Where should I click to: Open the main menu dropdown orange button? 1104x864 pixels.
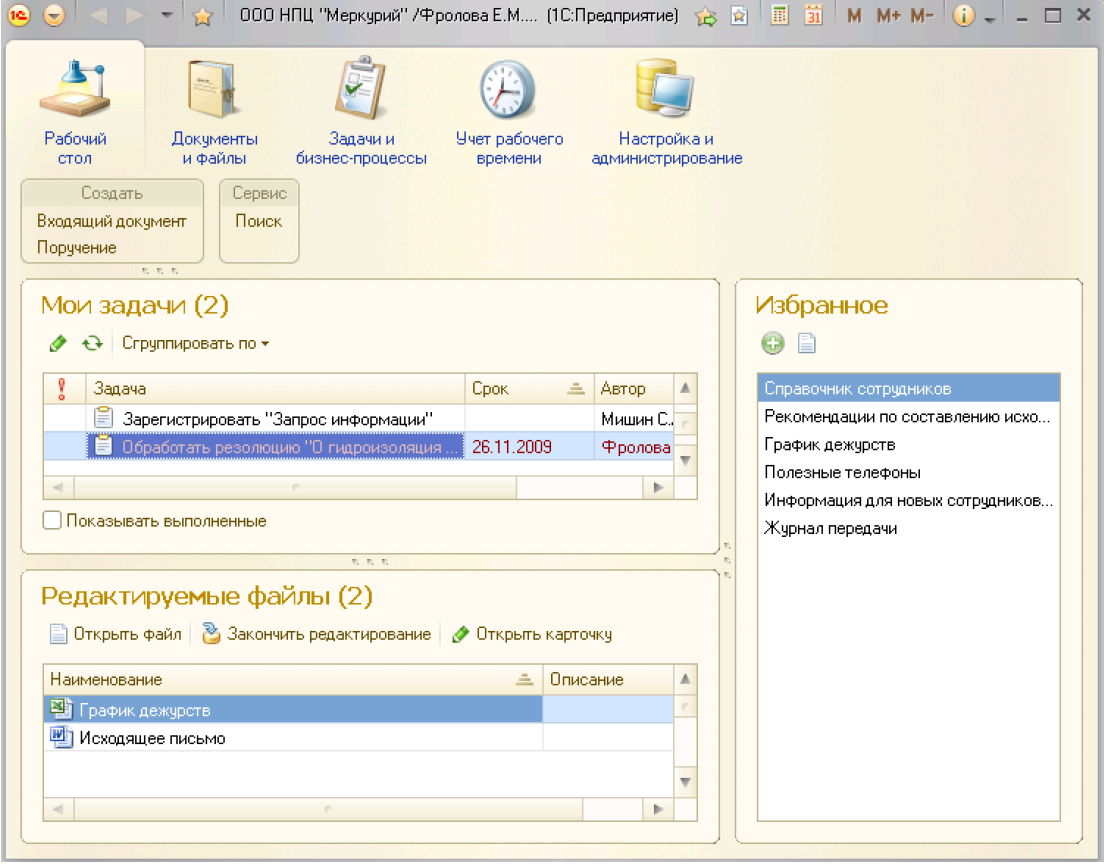click(54, 15)
